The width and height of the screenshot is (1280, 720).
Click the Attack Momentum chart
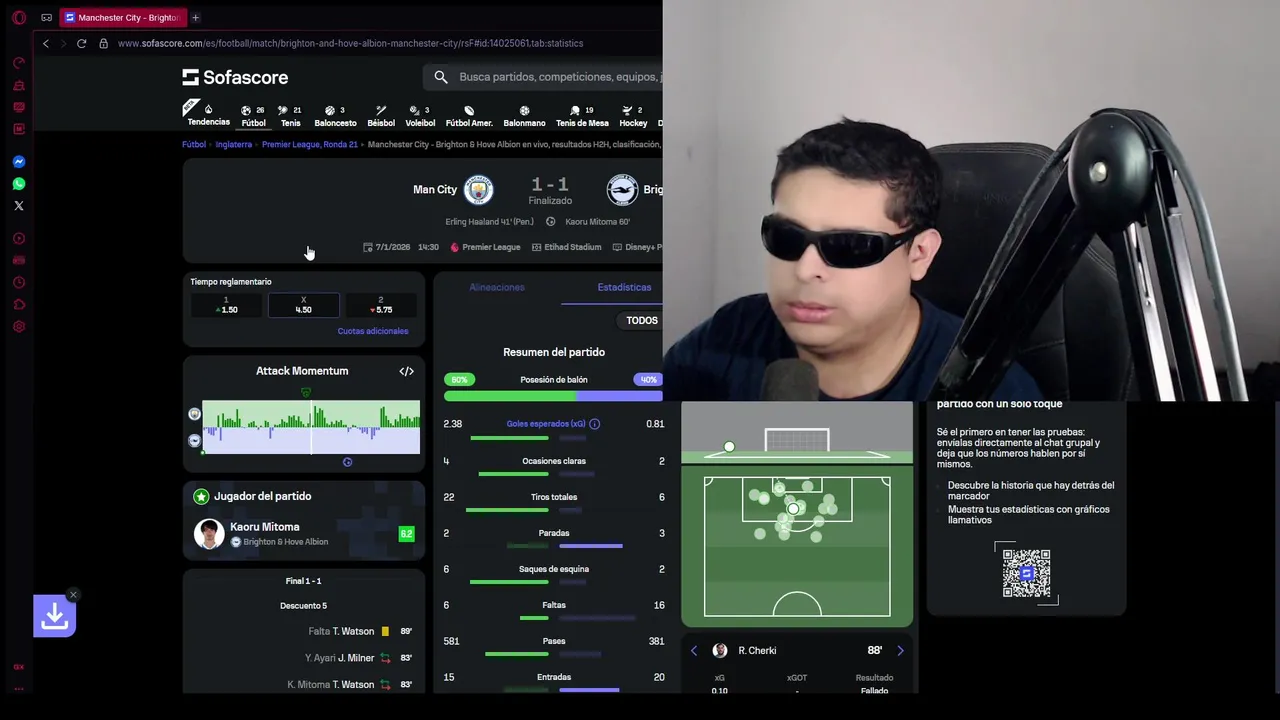(311, 427)
